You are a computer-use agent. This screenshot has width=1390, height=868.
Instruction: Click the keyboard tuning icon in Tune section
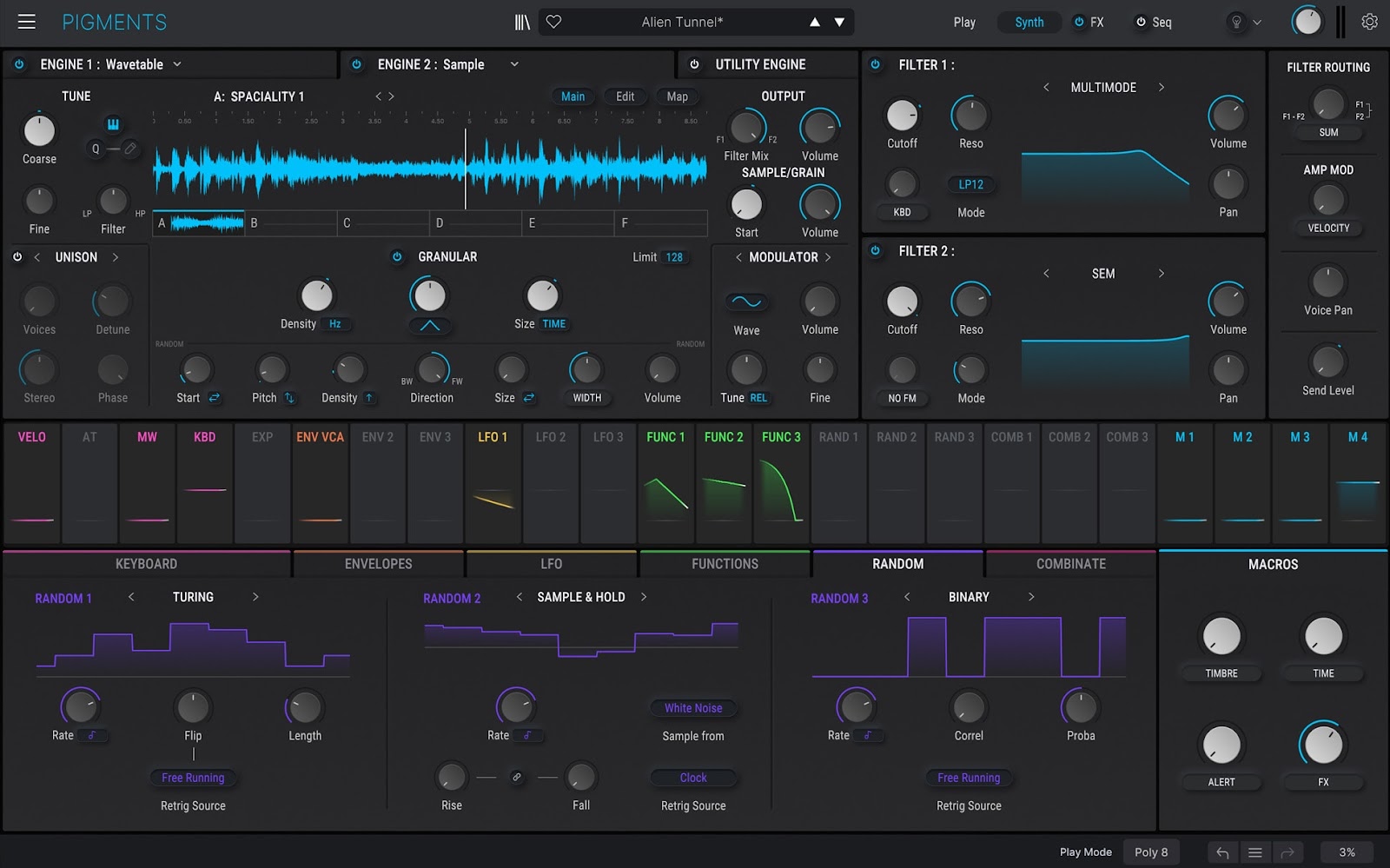[113, 124]
